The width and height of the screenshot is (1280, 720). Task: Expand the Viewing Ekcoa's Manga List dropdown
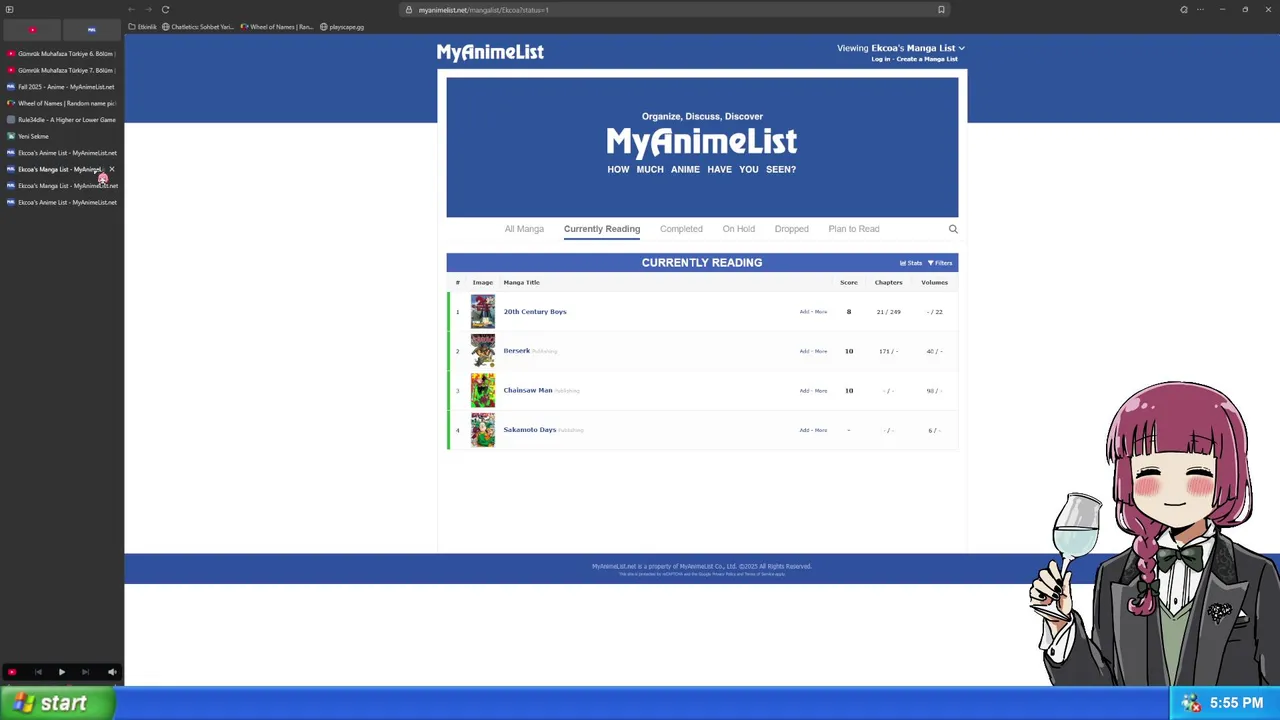point(901,48)
